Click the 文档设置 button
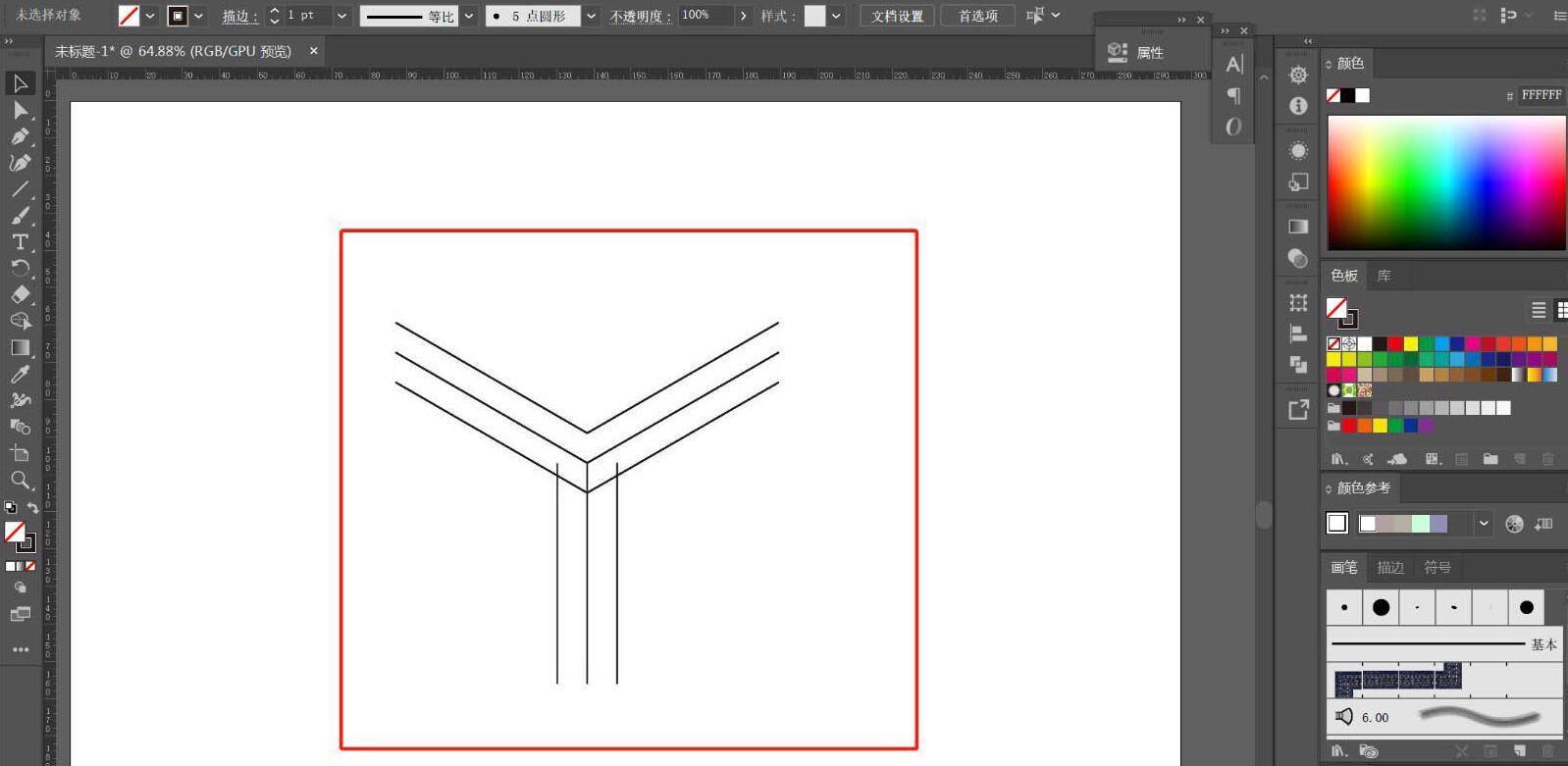The height and width of the screenshot is (766, 1568). [897, 16]
